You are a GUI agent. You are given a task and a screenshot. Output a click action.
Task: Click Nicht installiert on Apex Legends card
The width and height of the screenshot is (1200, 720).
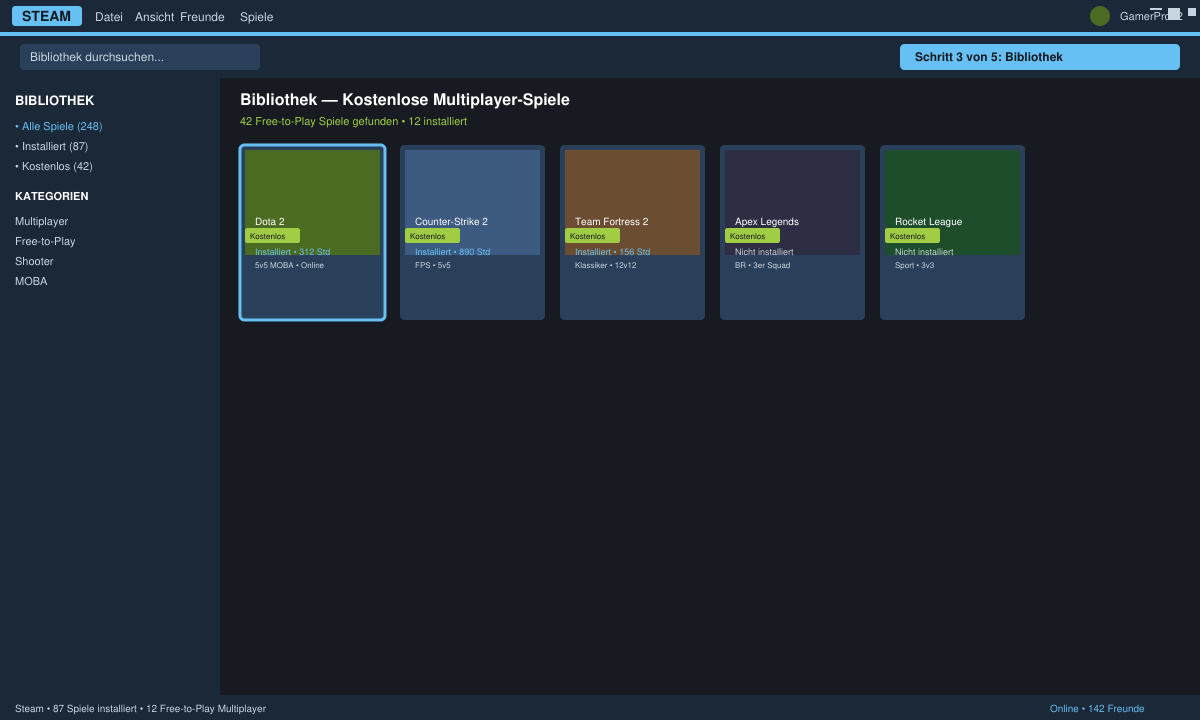point(764,252)
